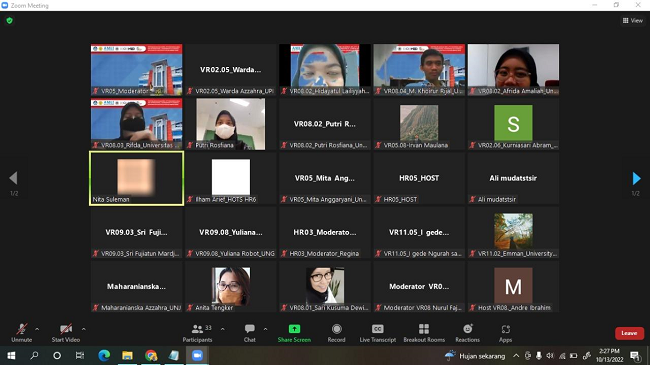The width and height of the screenshot is (650, 365).
Task: Open Cortana circle on the taskbar
Action: tap(57, 355)
